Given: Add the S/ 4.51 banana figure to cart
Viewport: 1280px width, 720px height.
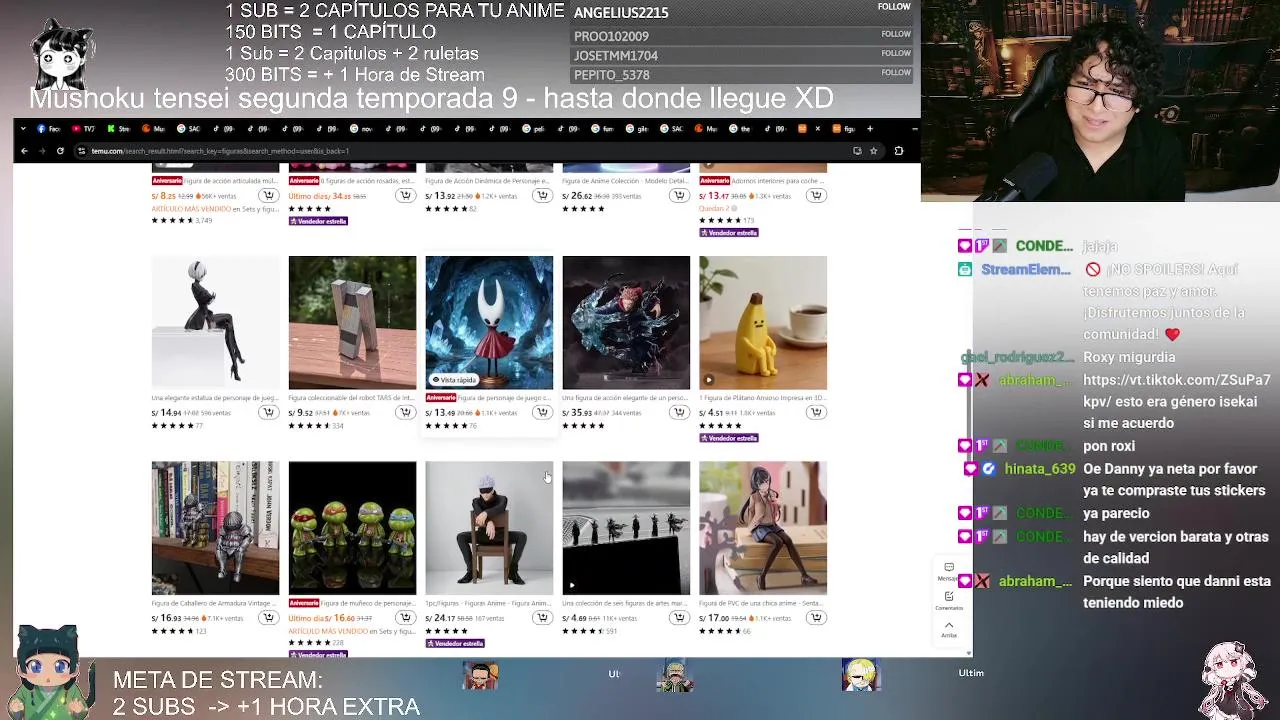Looking at the screenshot, I should 816,412.
